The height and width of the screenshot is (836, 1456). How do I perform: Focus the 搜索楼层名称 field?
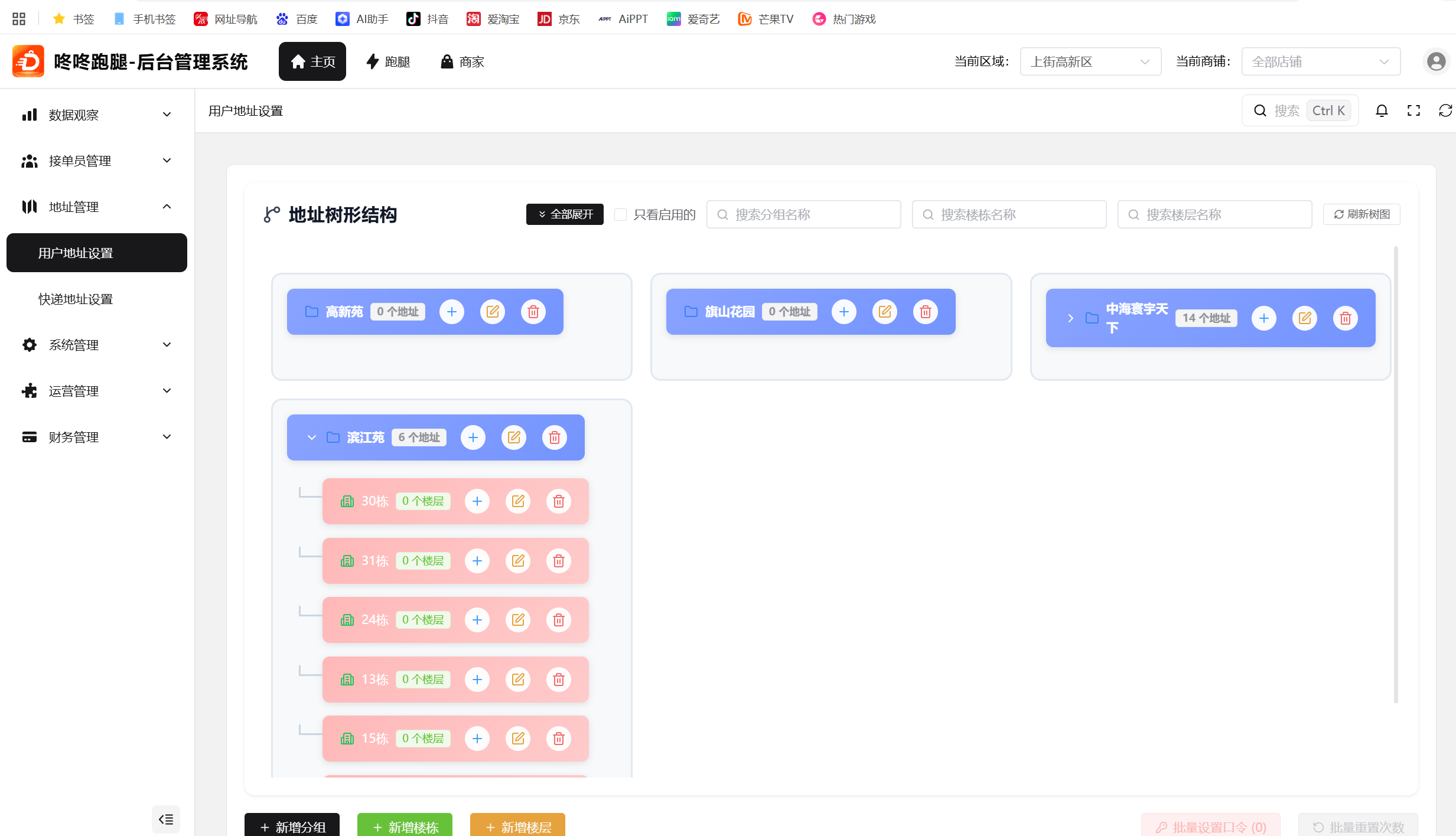pyautogui.click(x=1215, y=214)
